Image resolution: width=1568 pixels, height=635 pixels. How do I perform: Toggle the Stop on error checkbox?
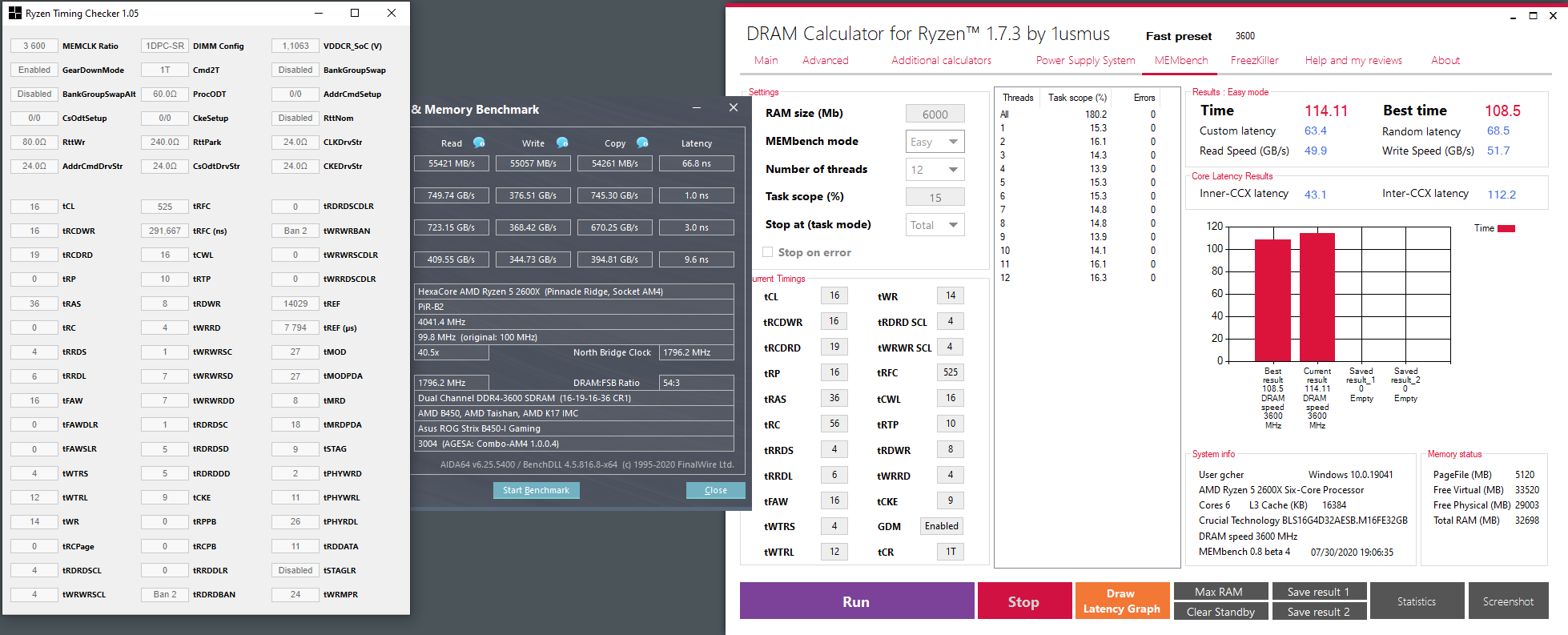[x=768, y=252]
